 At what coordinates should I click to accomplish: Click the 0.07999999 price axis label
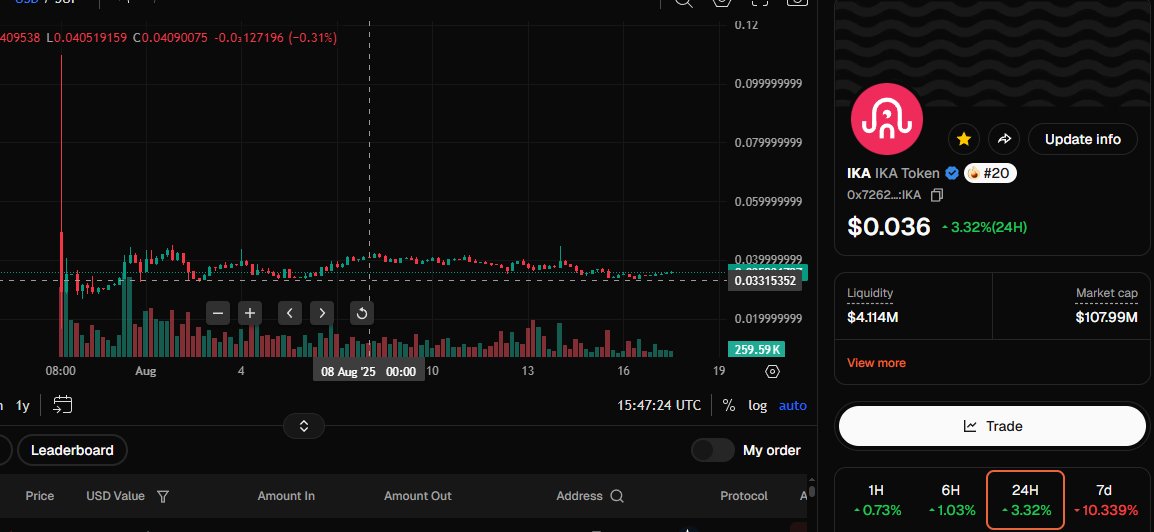pyautogui.click(x=768, y=143)
